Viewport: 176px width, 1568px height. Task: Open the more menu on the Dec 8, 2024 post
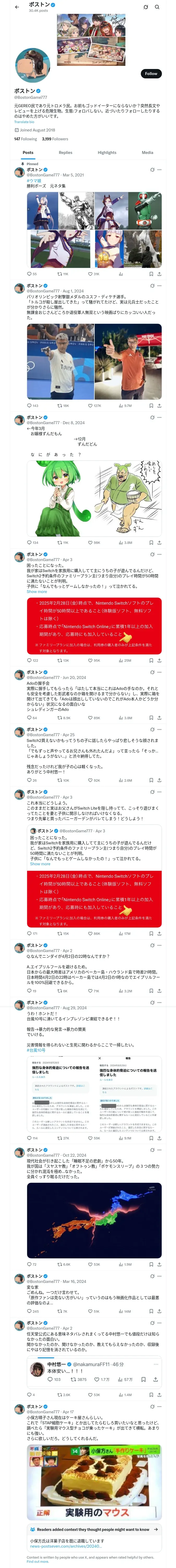click(x=159, y=418)
